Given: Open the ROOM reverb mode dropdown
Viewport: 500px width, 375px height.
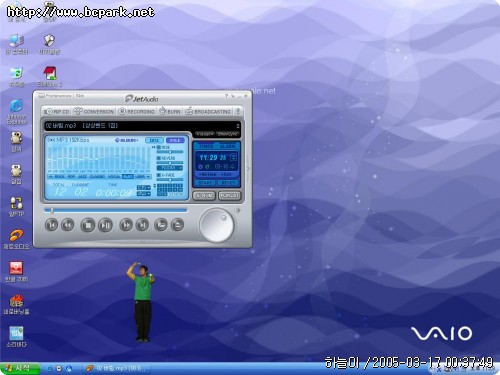Looking at the screenshot, I should (170, 168).
